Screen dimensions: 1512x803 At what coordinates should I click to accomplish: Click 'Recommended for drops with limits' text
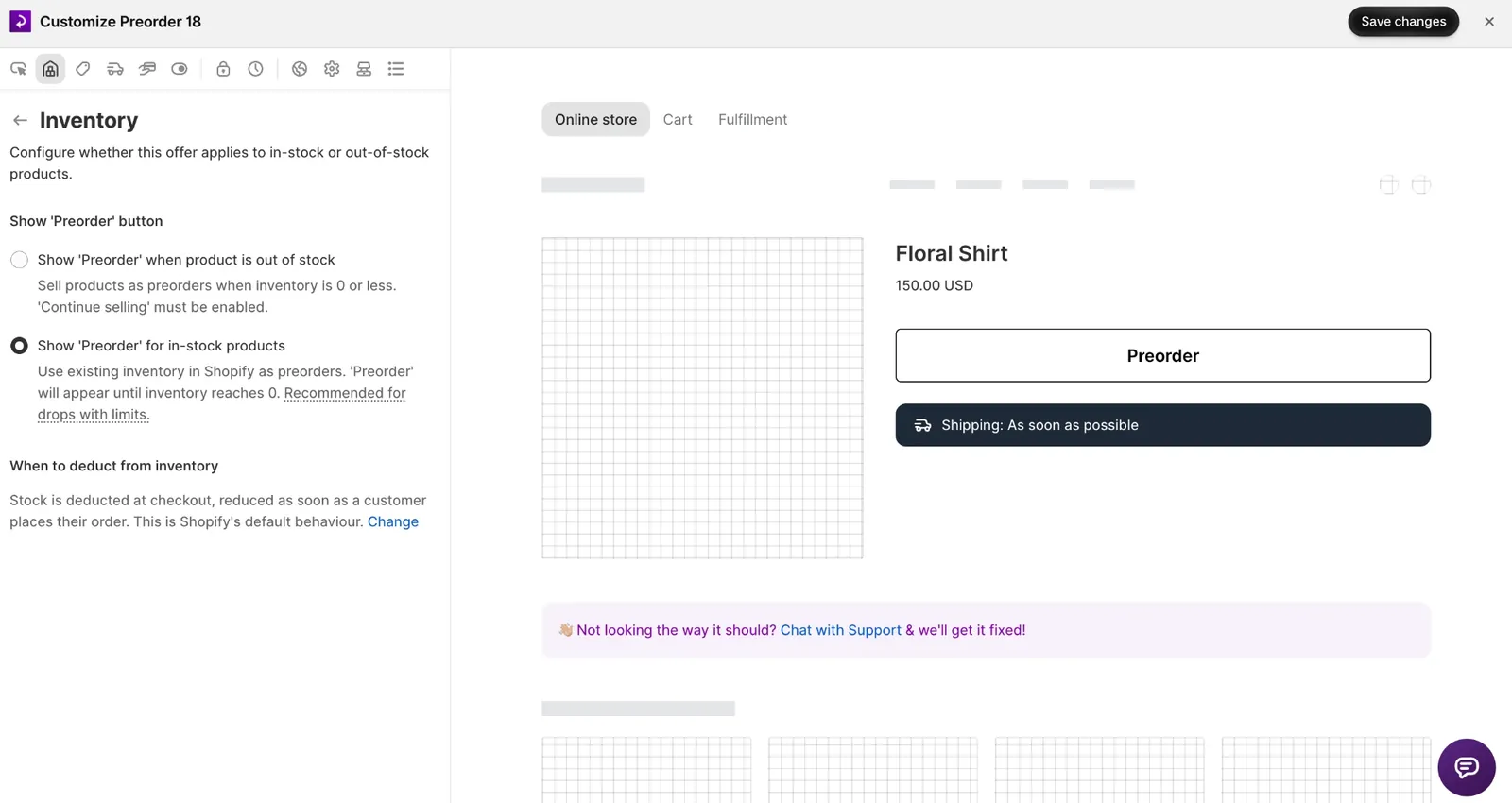(x=222, y=404)
